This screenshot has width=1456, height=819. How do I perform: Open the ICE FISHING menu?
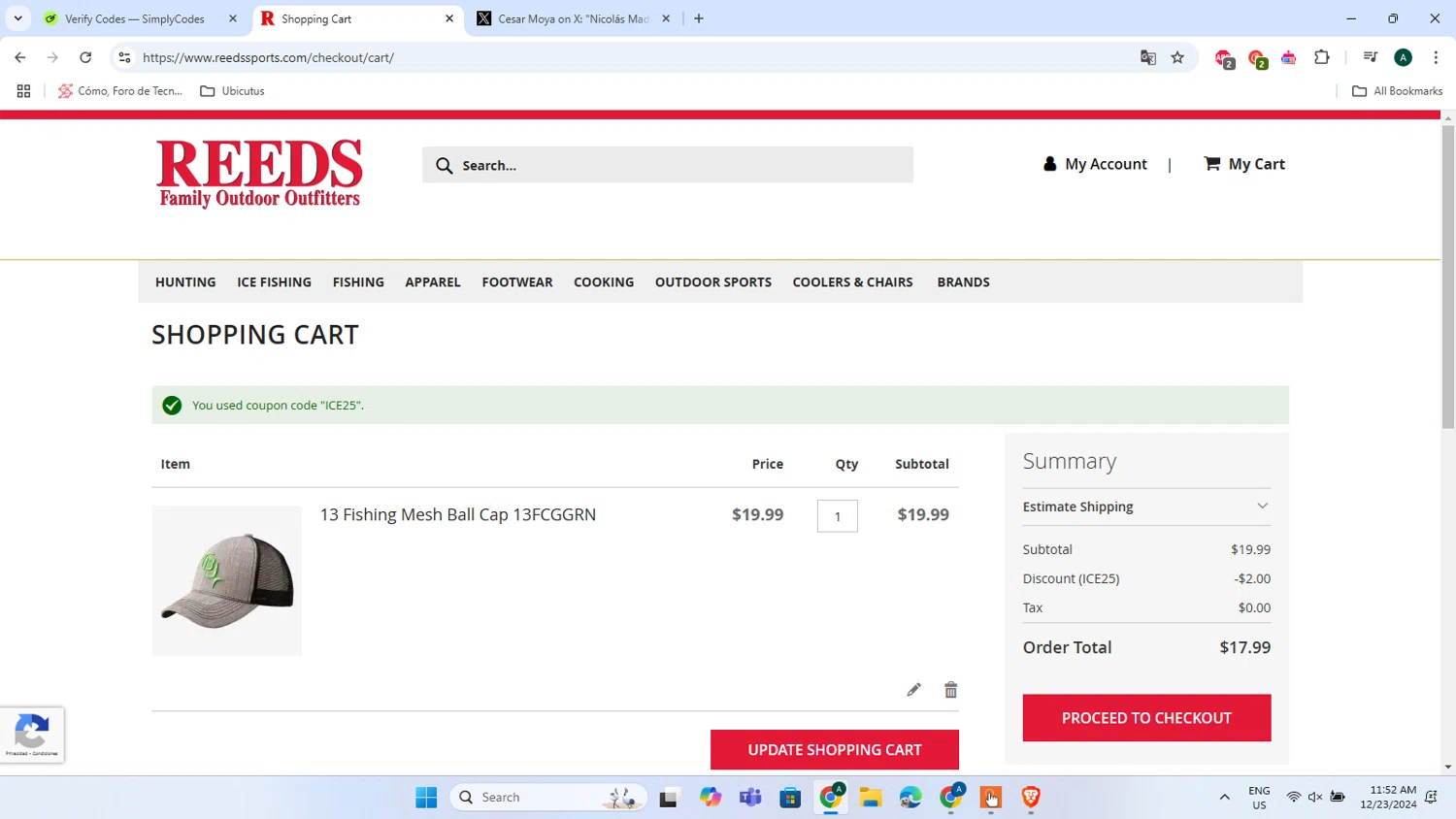(274, 282)
